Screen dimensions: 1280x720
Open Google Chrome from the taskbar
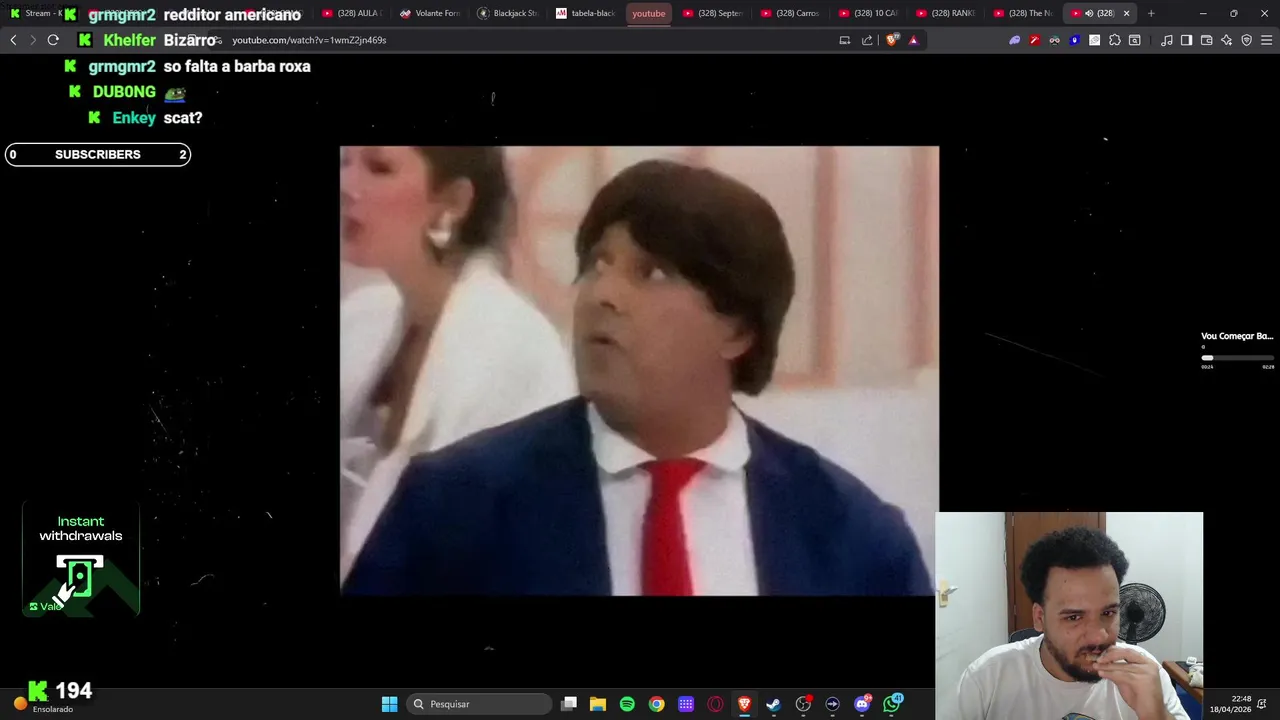pos(656,704)
